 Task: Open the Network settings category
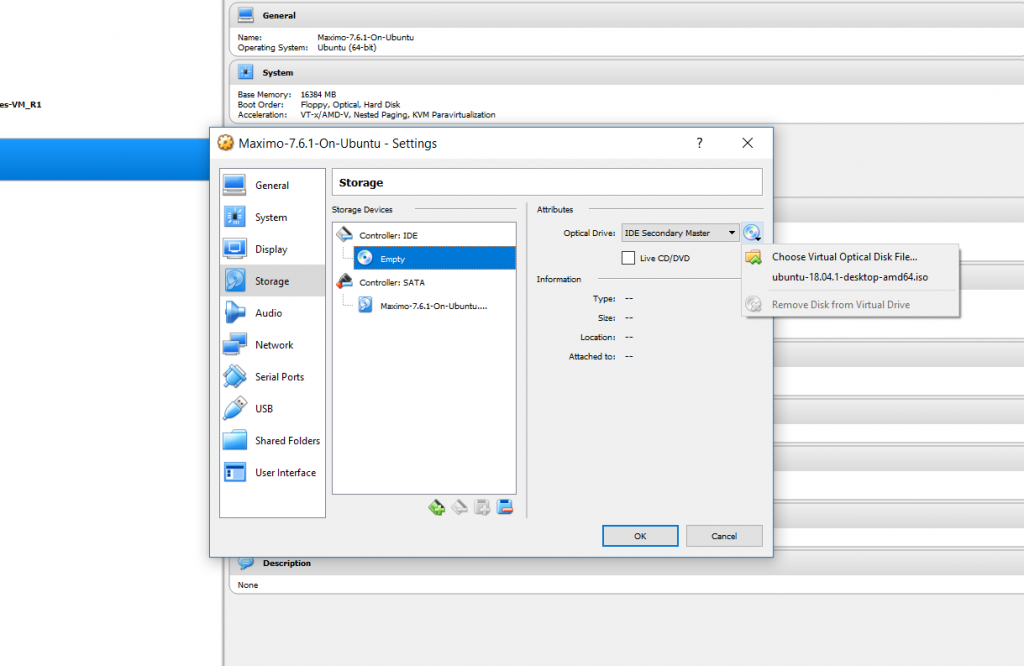272,345
